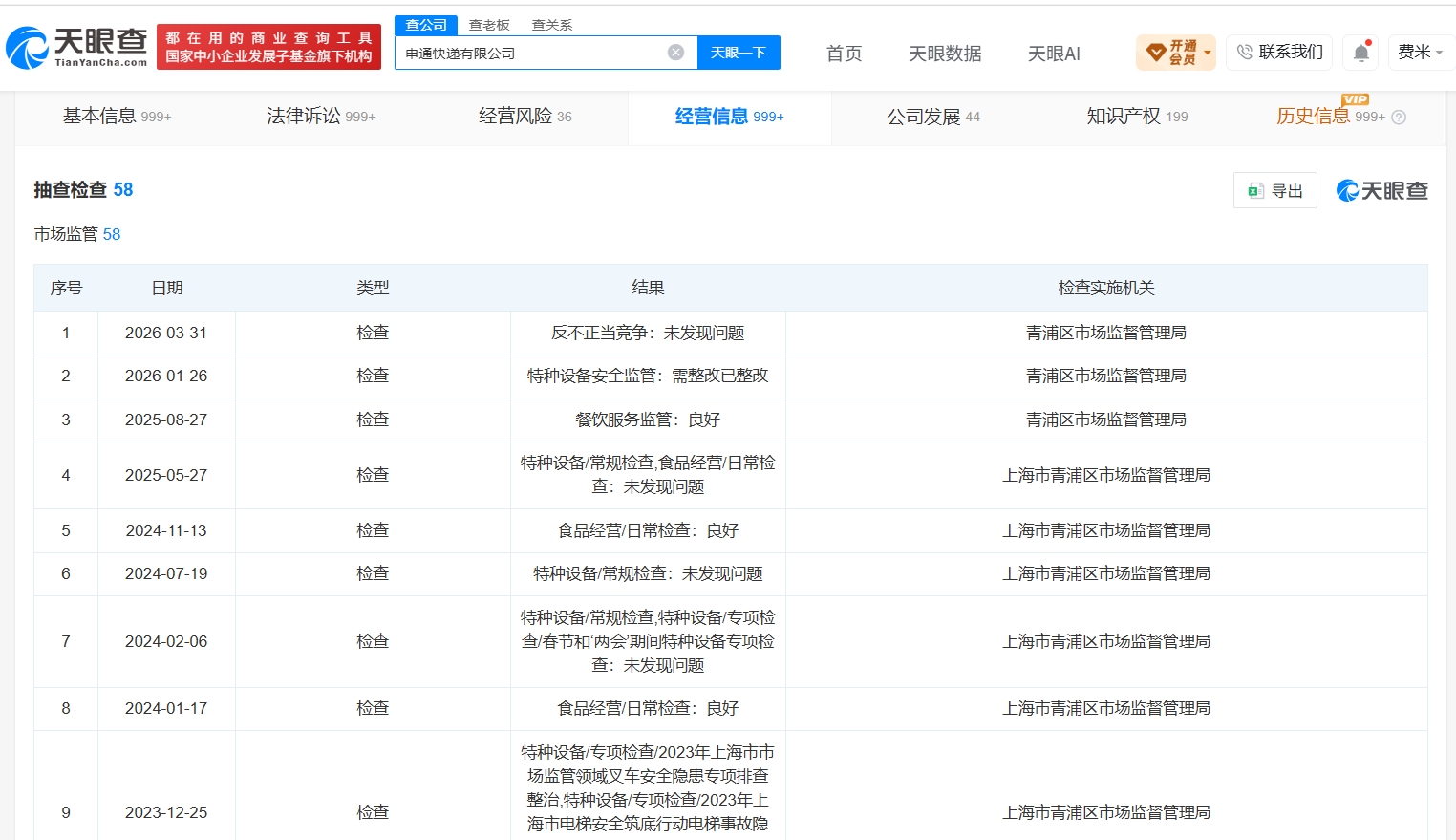Image resolution: width=1456 pixels, height=840 pixels.
Task: Select the date 2026-01-26 cell
Action: click(x=166, y=376)
